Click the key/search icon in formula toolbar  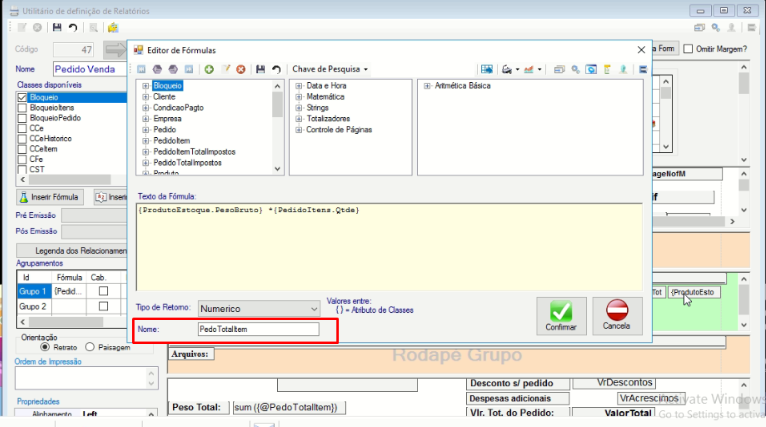575,69
